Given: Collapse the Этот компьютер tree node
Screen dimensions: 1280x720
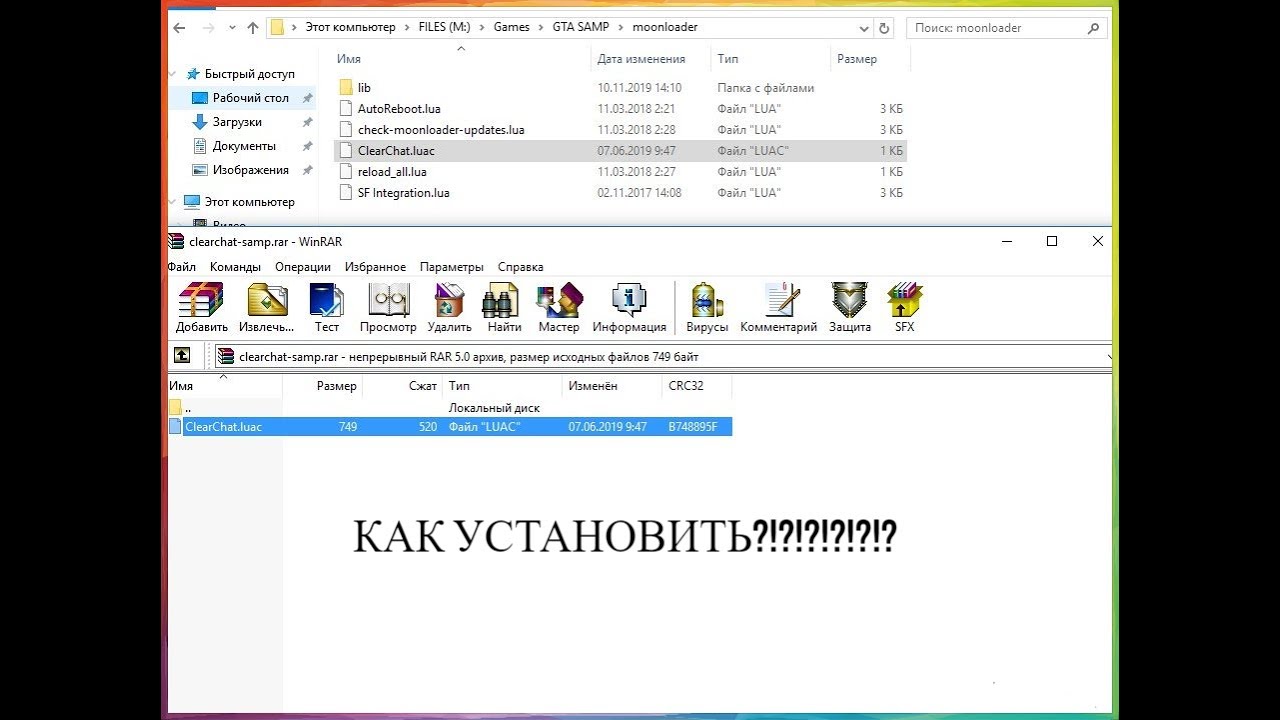Looking at the screenshot, I should click(x=173, y=202).
